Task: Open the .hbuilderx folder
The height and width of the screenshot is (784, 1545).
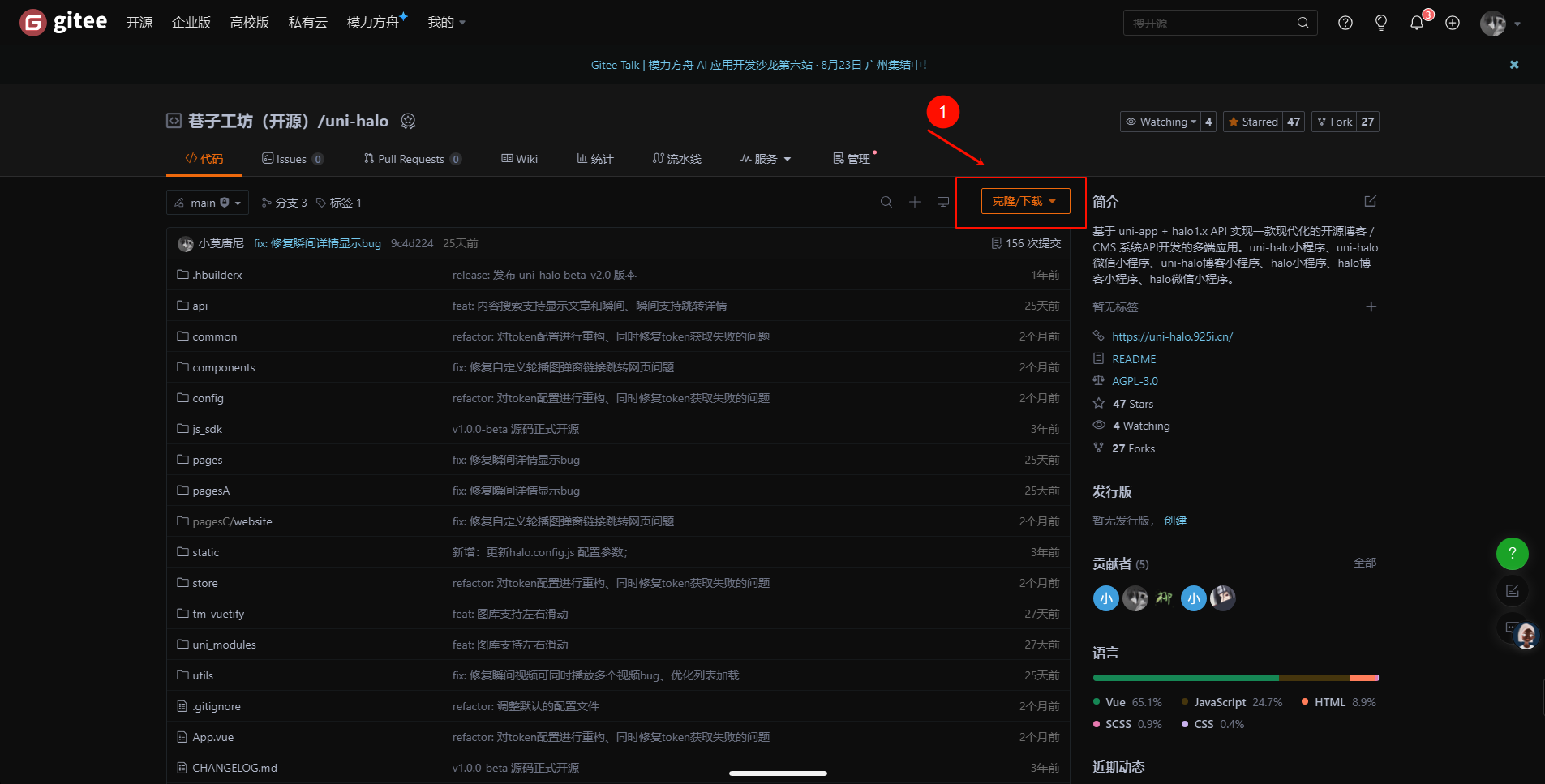Action: click(x=217, y=275)
